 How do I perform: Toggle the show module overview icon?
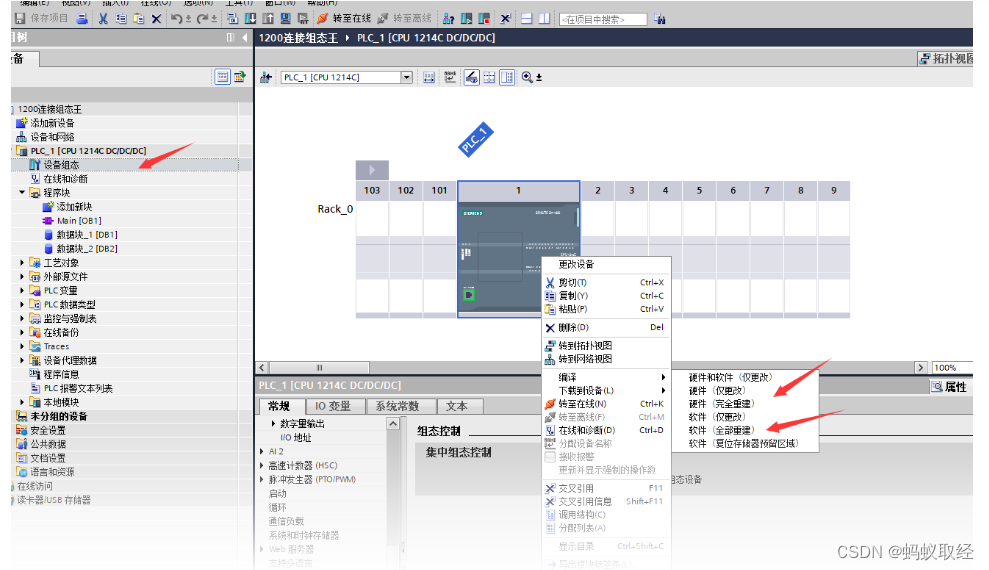pyautogui.click(x=506, y=77)
